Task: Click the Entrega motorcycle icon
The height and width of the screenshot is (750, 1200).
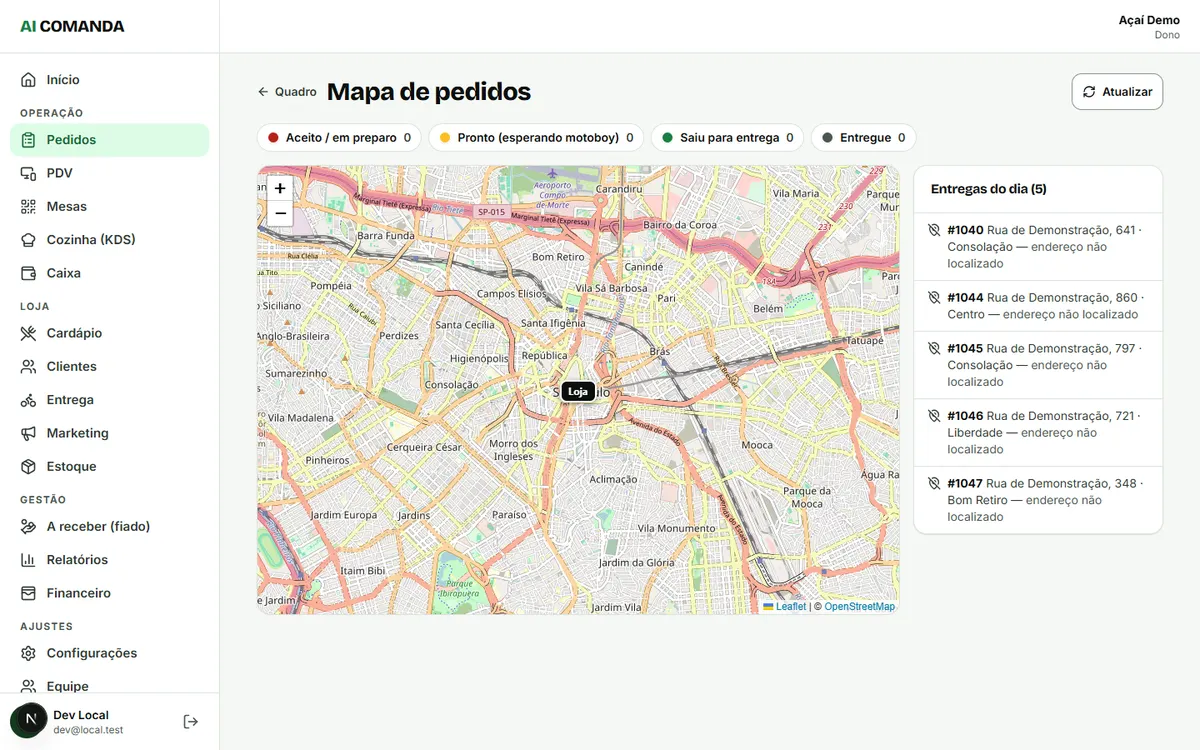Action: 28,400
